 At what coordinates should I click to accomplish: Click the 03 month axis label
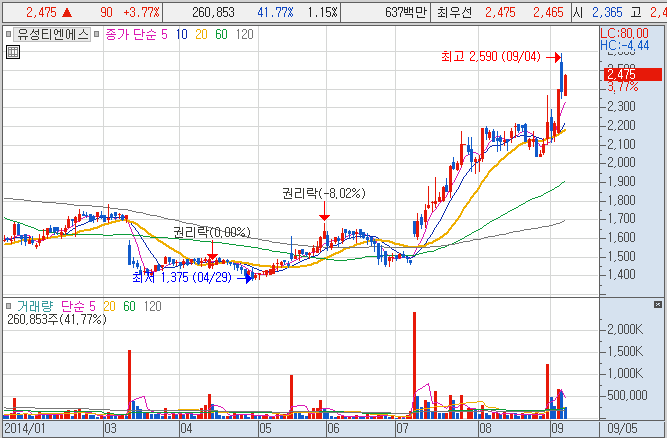(x=110, y=428)
